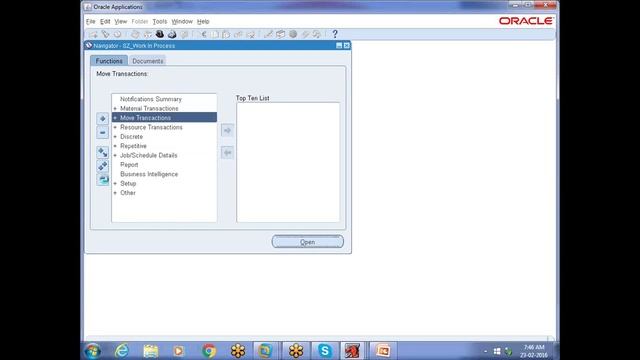The width and height of the screenshot is (640, 360).
Task: Switch to the Functions tab
Action: [109, 61]
